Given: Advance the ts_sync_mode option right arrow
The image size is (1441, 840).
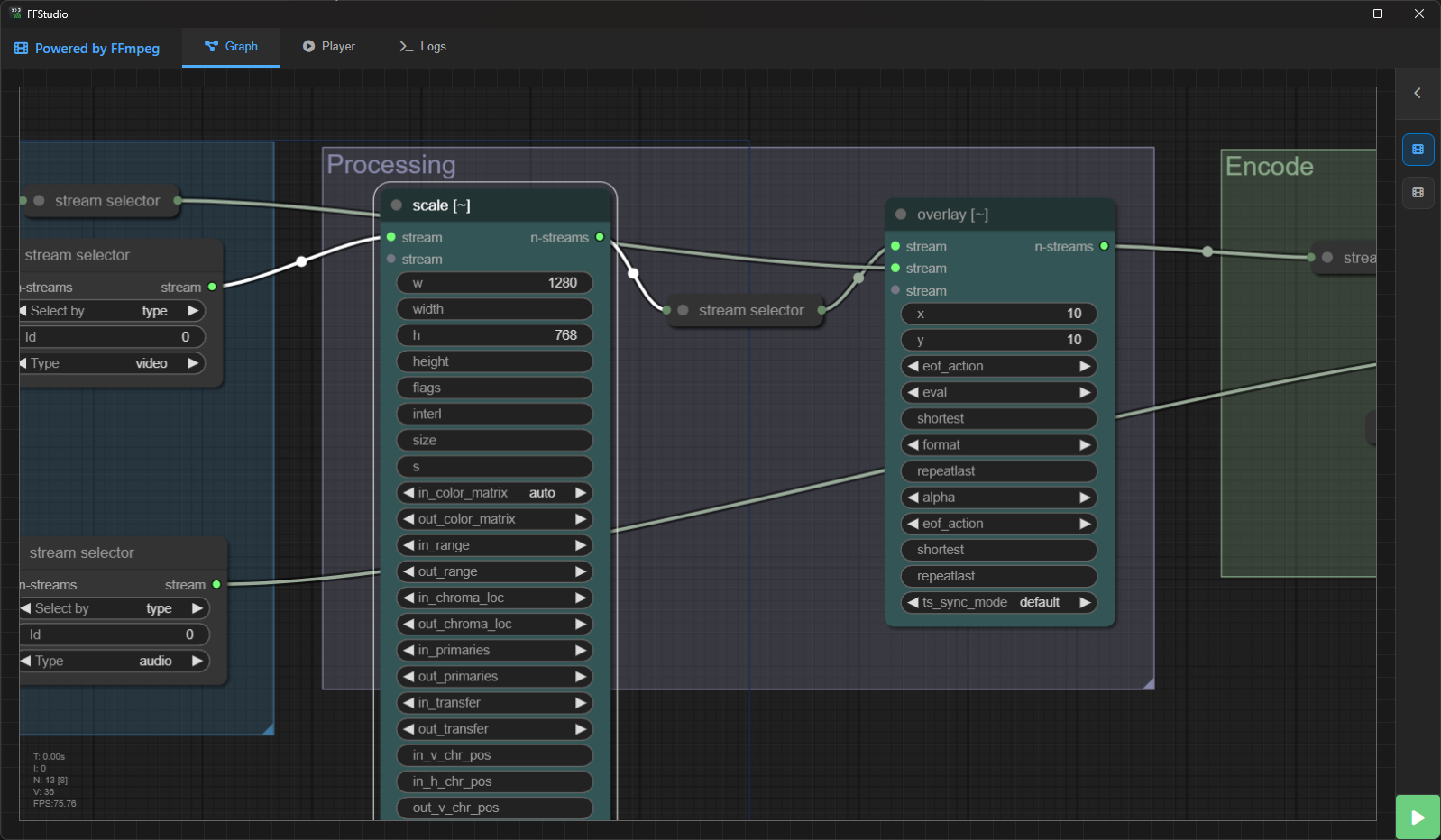Looking at the screenshot, I should [x=1085, y=602].
